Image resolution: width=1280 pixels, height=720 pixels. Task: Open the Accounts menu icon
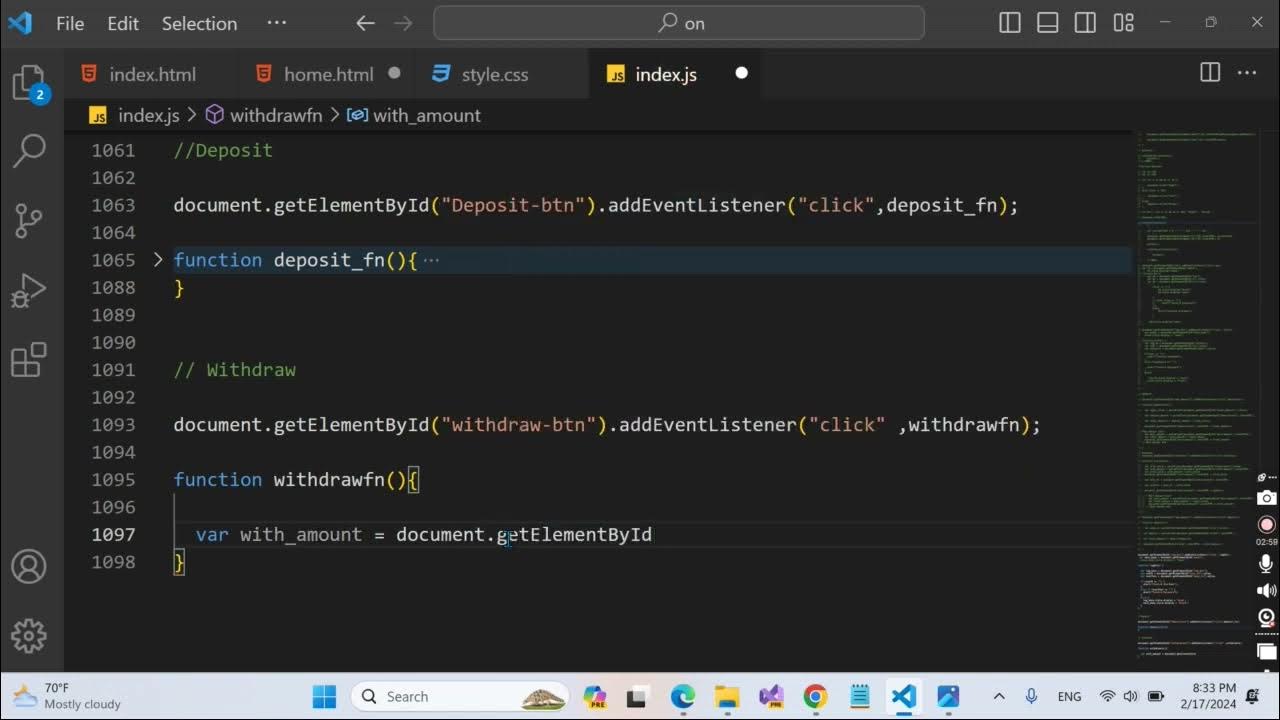pos(29,567)
